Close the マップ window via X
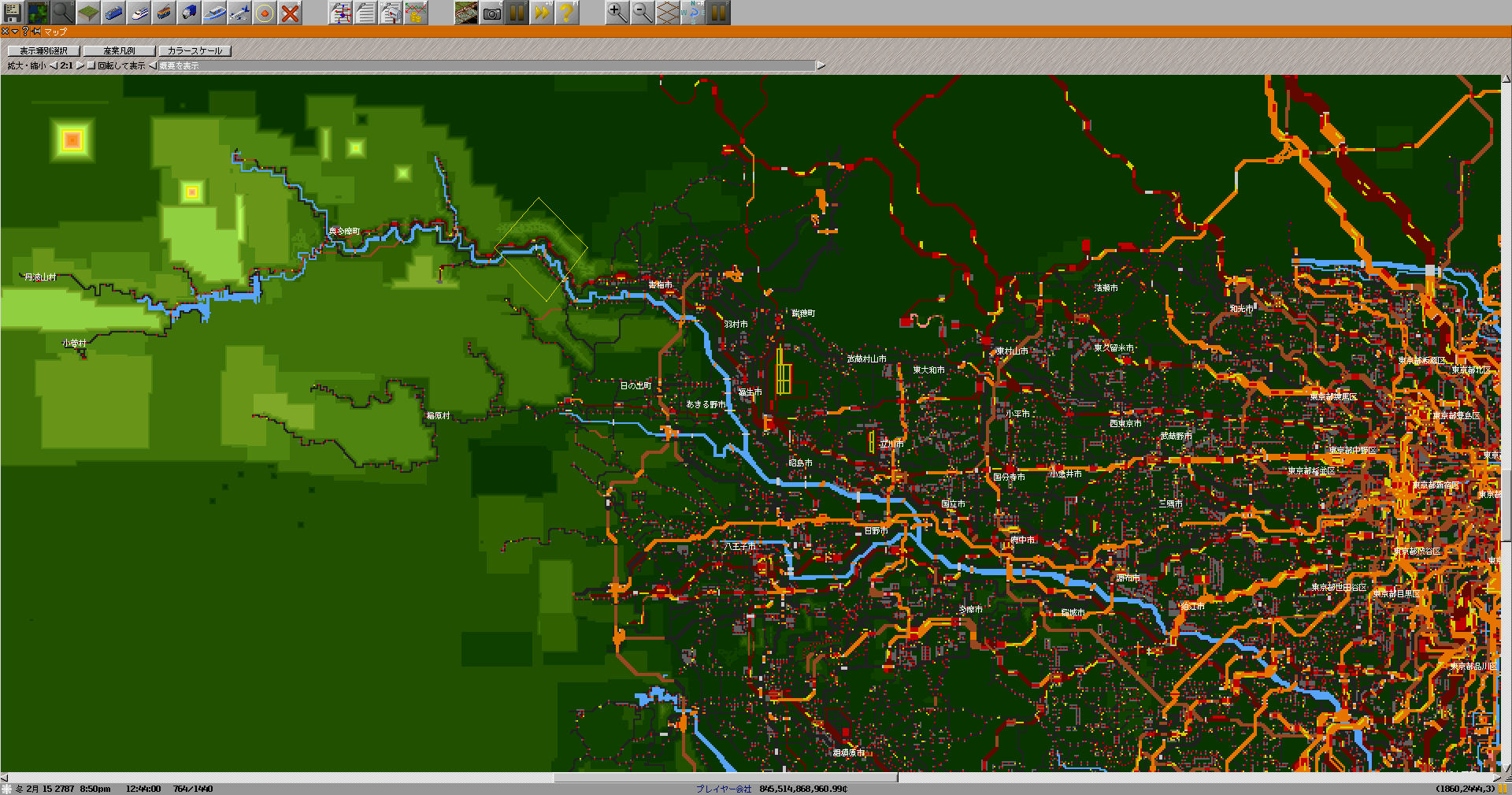Image resolution: width=1512 pixels, height=795 pixels. click(5, 32)
